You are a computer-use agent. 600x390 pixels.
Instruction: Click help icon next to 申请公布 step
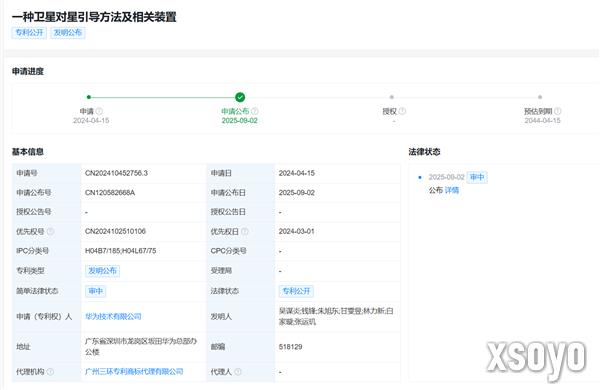pyautogui.click(x=254, y=111)
